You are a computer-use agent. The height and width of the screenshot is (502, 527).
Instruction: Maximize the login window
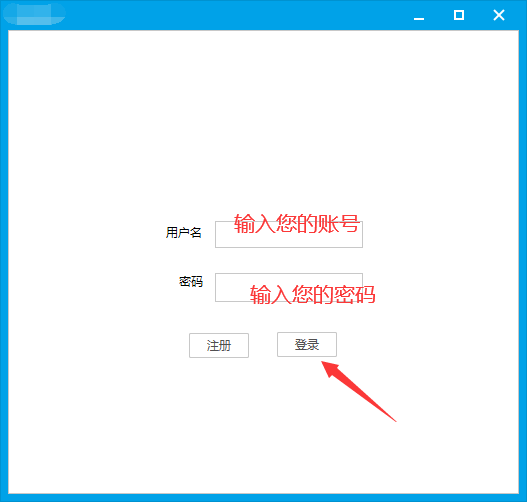[x=459, y=15]
